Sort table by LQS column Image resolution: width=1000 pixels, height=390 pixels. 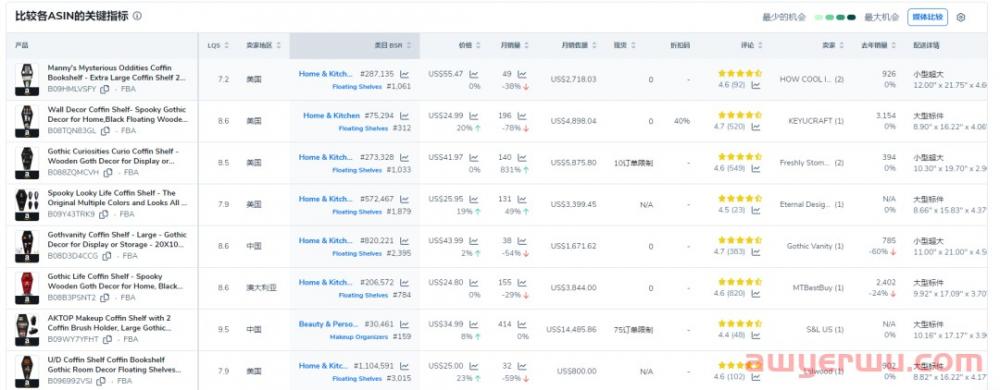(218, 46)
